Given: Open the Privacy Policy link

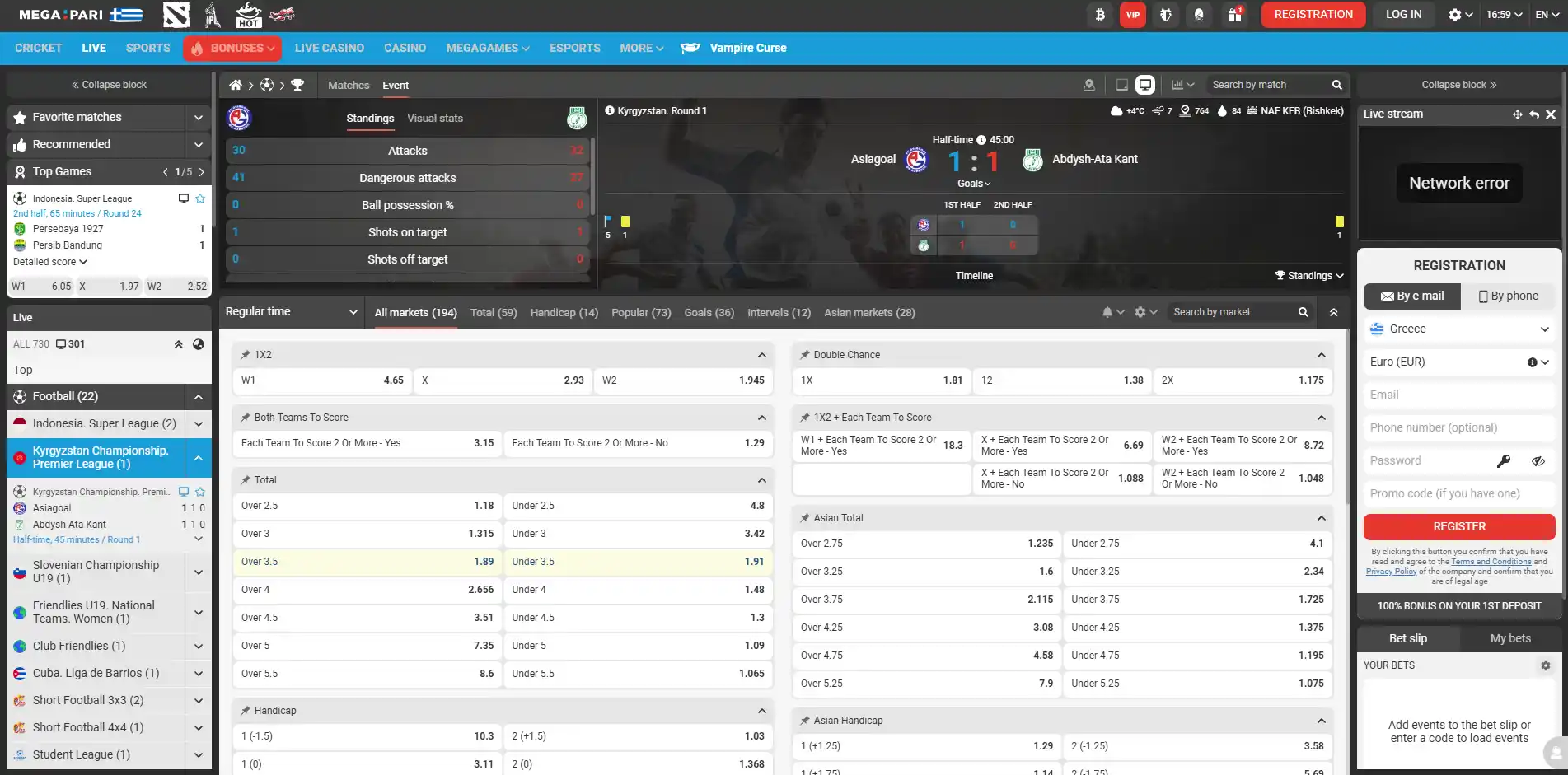Looking at the screenshot, I should [1392, 572].
